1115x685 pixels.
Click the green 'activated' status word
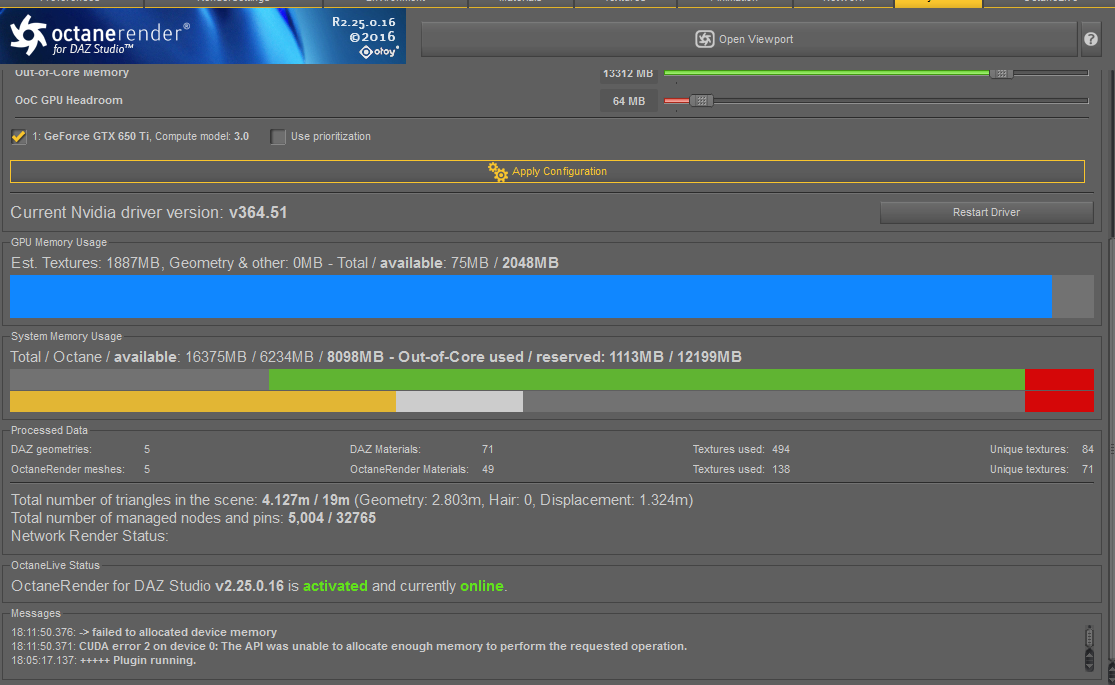[335, 586]
